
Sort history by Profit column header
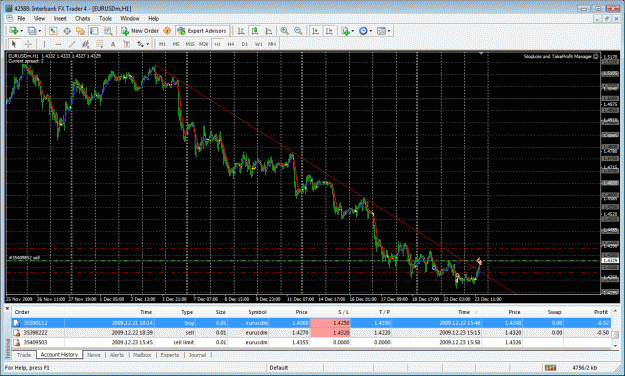click(x=601, y=312)
